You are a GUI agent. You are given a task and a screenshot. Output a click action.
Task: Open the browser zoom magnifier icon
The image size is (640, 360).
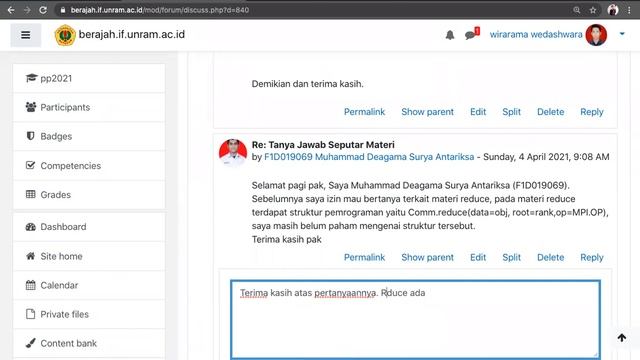(x=576, y=10)
